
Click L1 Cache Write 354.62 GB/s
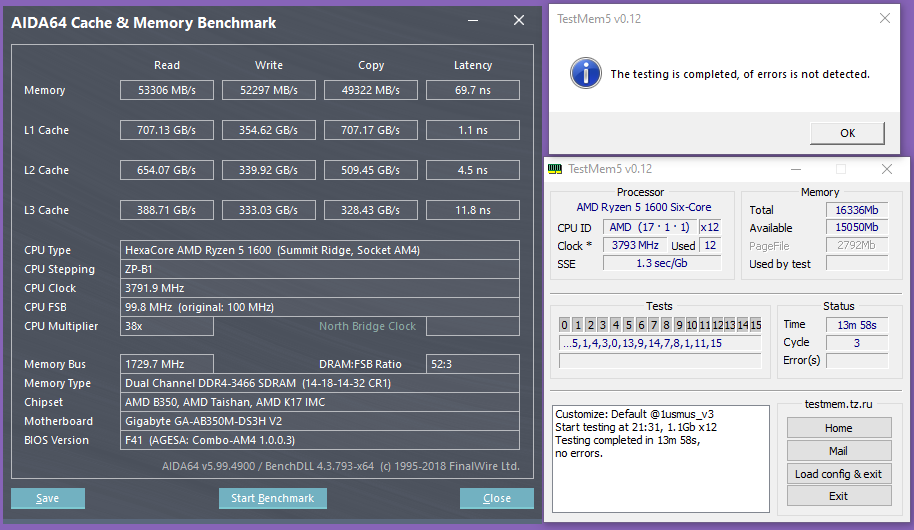pos(269,130)
